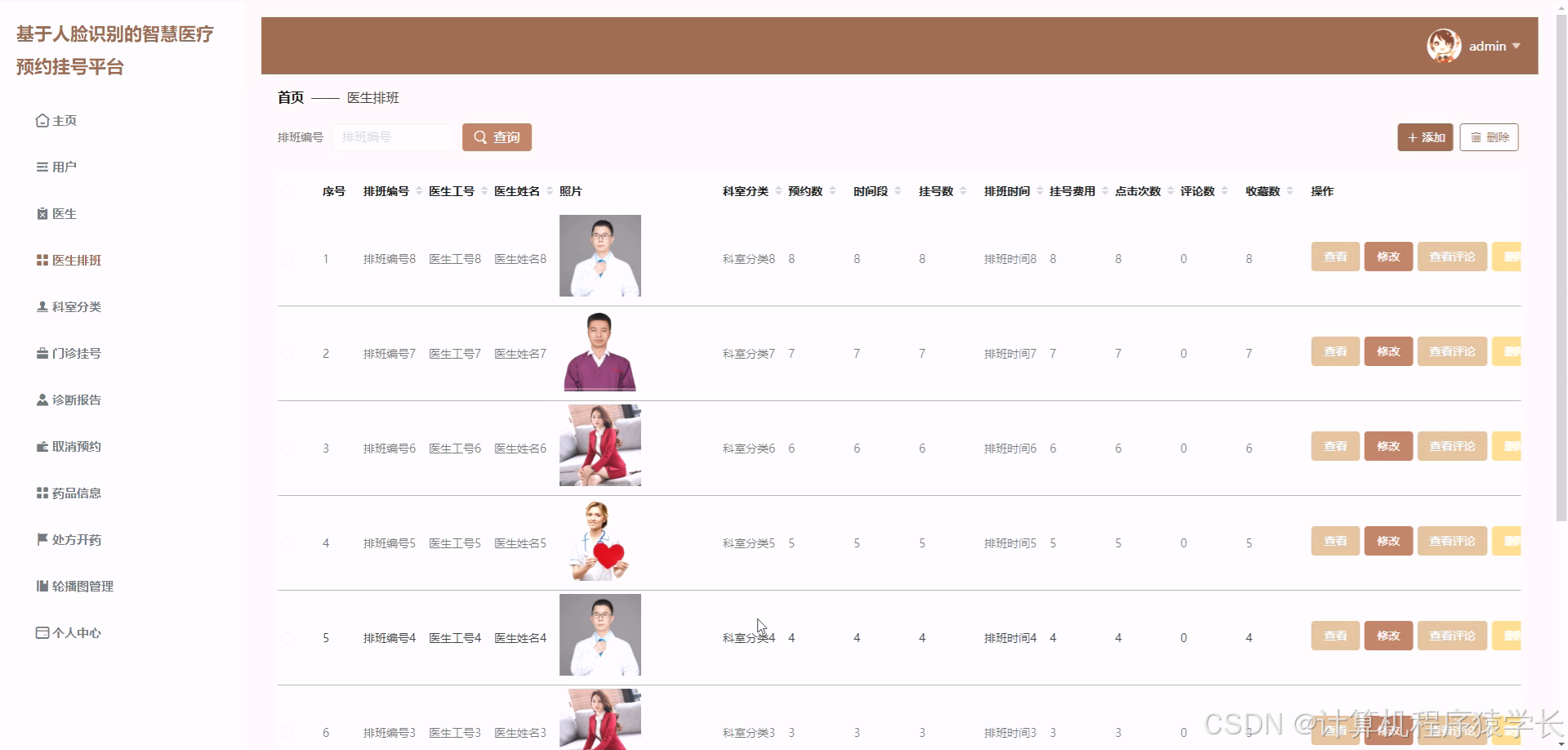Viewport: 1568px width, 750px height.
Task: Open the 用户 section via its icon
Action: tap(42, 167)
